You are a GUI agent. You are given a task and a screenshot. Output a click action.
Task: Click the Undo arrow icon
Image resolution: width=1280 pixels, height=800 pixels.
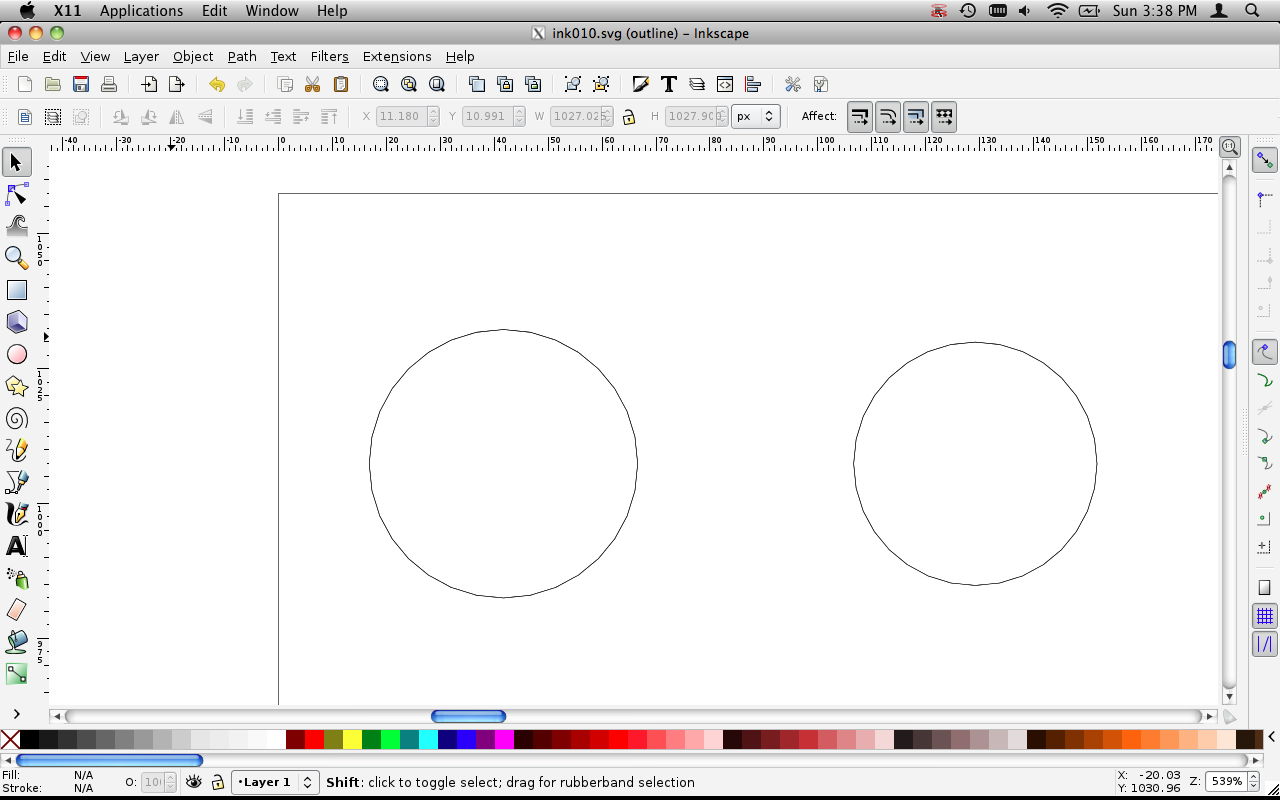click(x=217, y=84)
